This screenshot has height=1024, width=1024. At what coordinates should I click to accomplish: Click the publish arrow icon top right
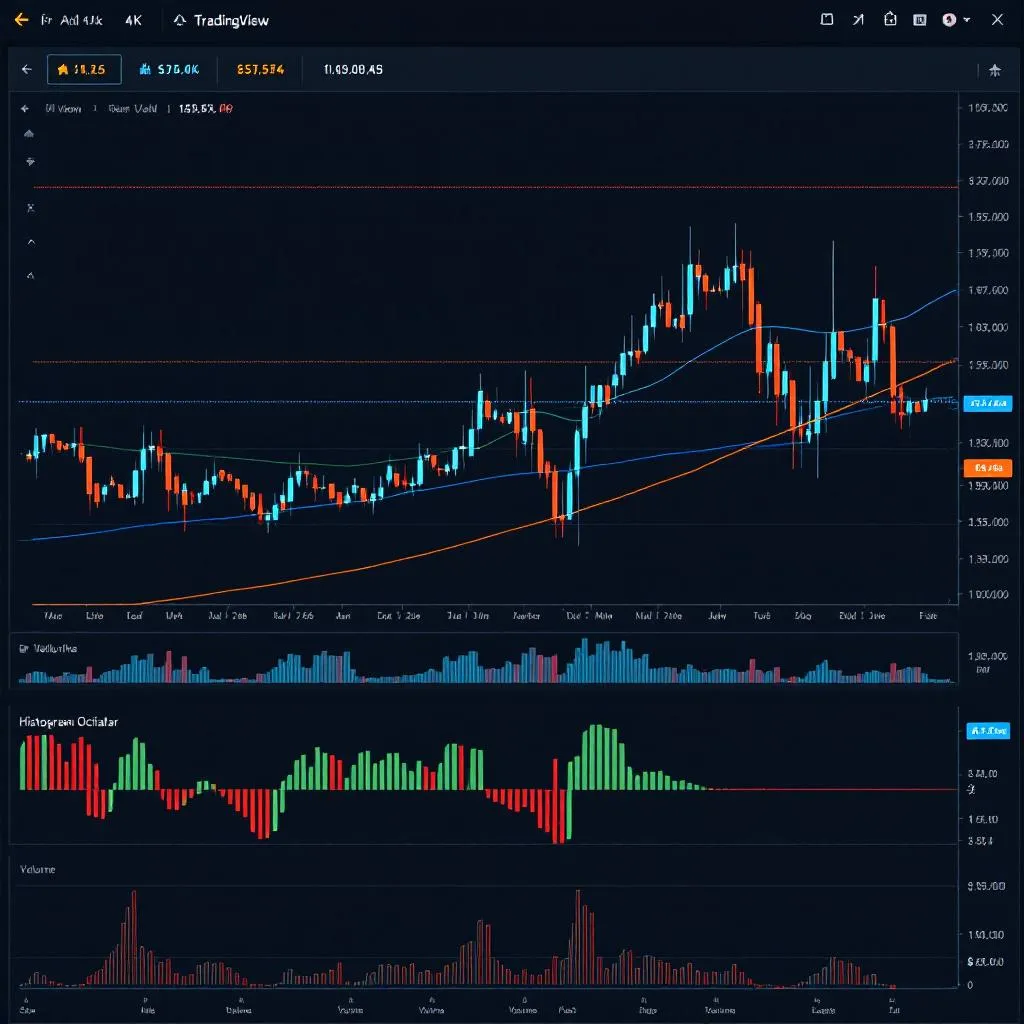(858, 19)
